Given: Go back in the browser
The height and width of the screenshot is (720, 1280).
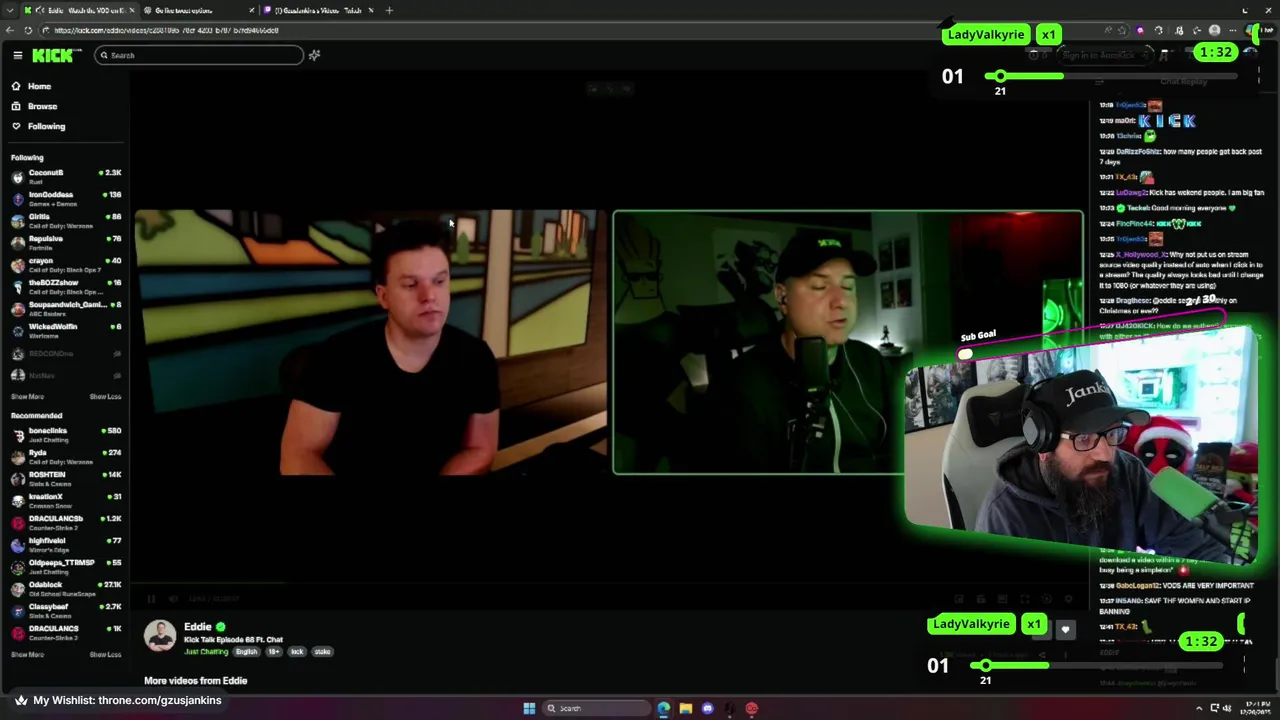Looking at the screenshot, I should (9, 30).
